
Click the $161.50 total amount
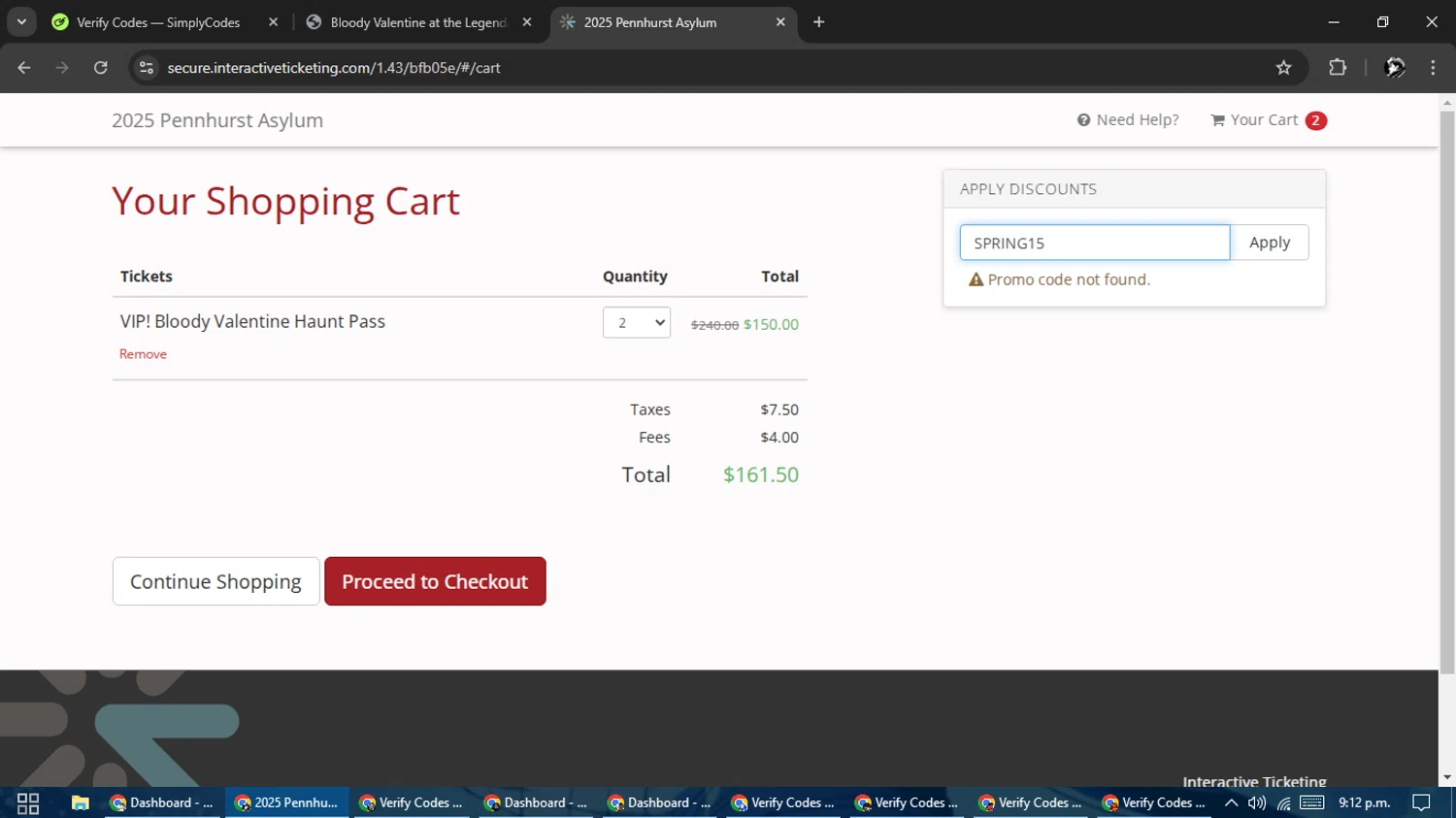coord(761,474)
